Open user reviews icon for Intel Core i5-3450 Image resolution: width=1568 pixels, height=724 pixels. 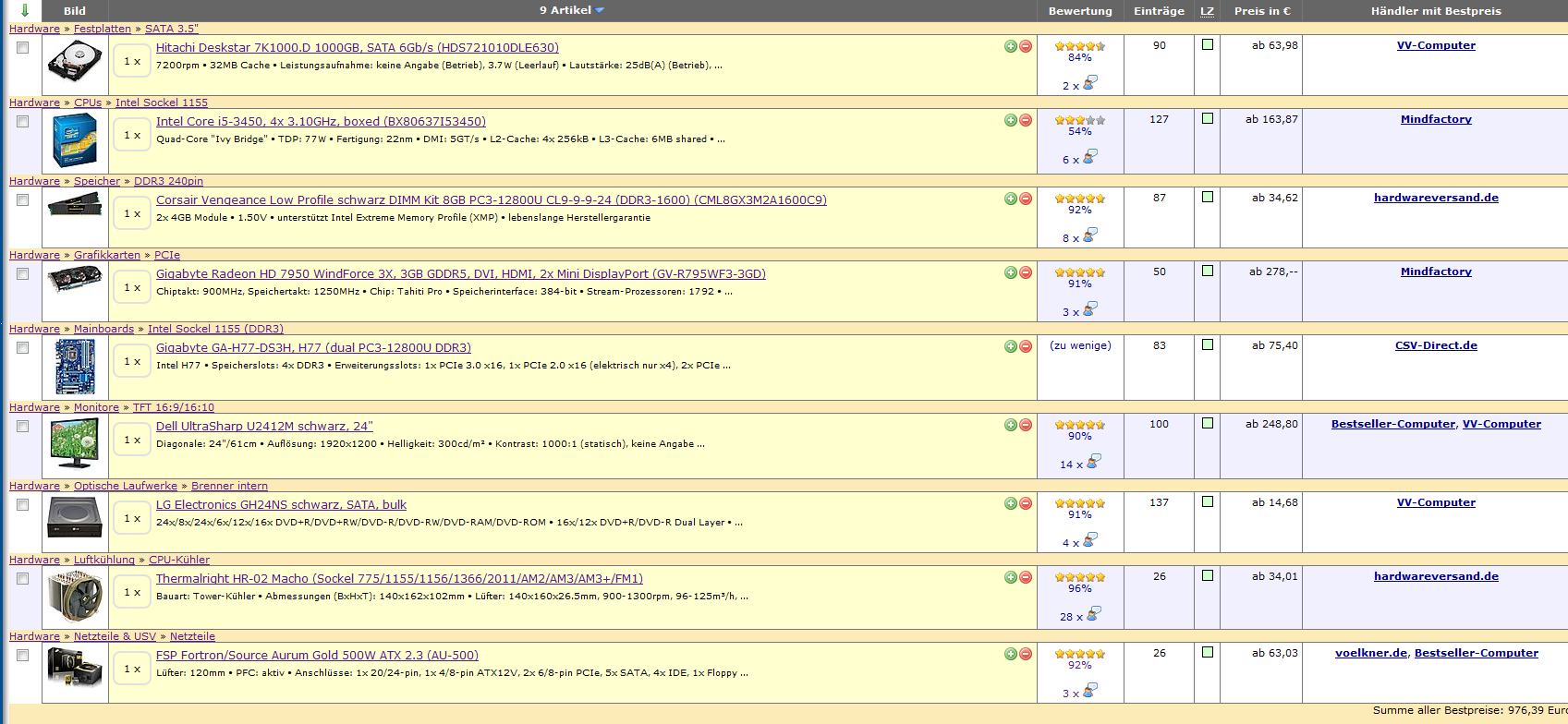[1090, 157]
